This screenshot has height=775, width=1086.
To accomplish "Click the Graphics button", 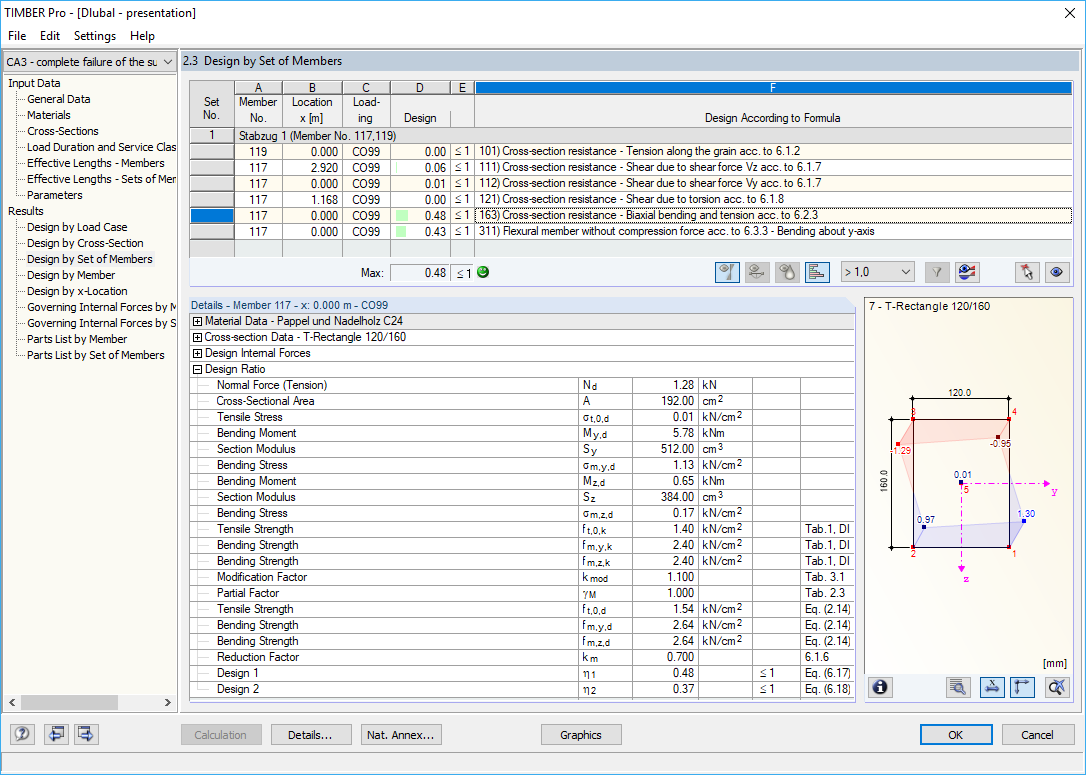I will pos(581,734).
